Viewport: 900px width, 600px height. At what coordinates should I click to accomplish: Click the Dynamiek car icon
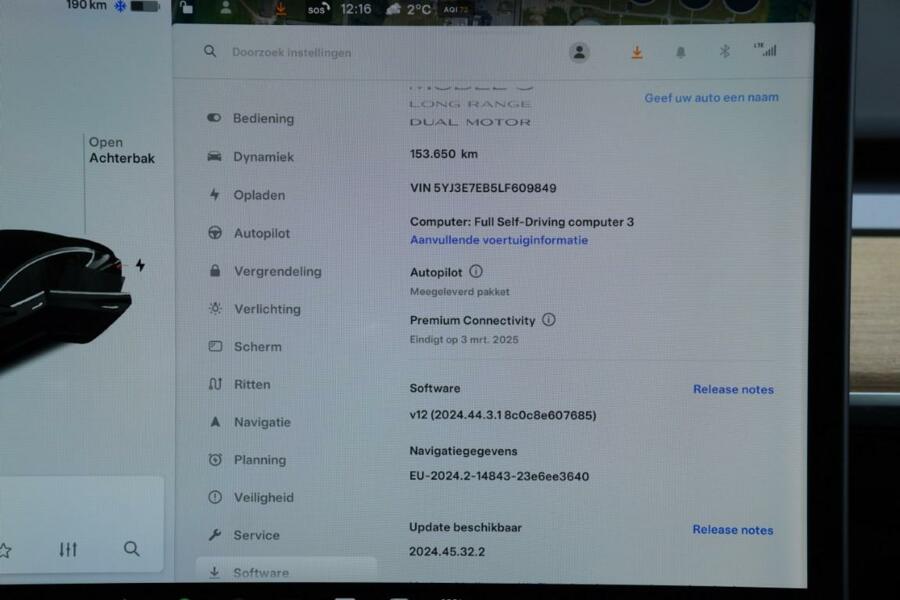[x=214, y=156]
